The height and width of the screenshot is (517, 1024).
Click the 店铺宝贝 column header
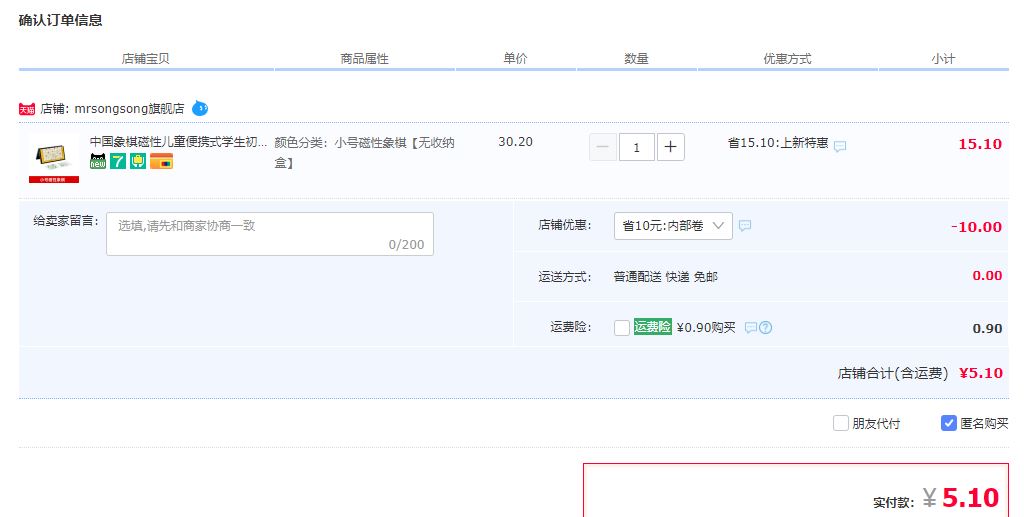pos(146,59)
